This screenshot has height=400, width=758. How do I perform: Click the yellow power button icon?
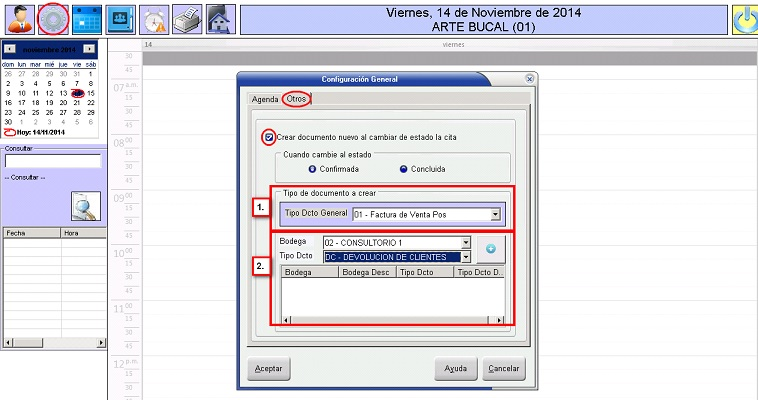744,19
